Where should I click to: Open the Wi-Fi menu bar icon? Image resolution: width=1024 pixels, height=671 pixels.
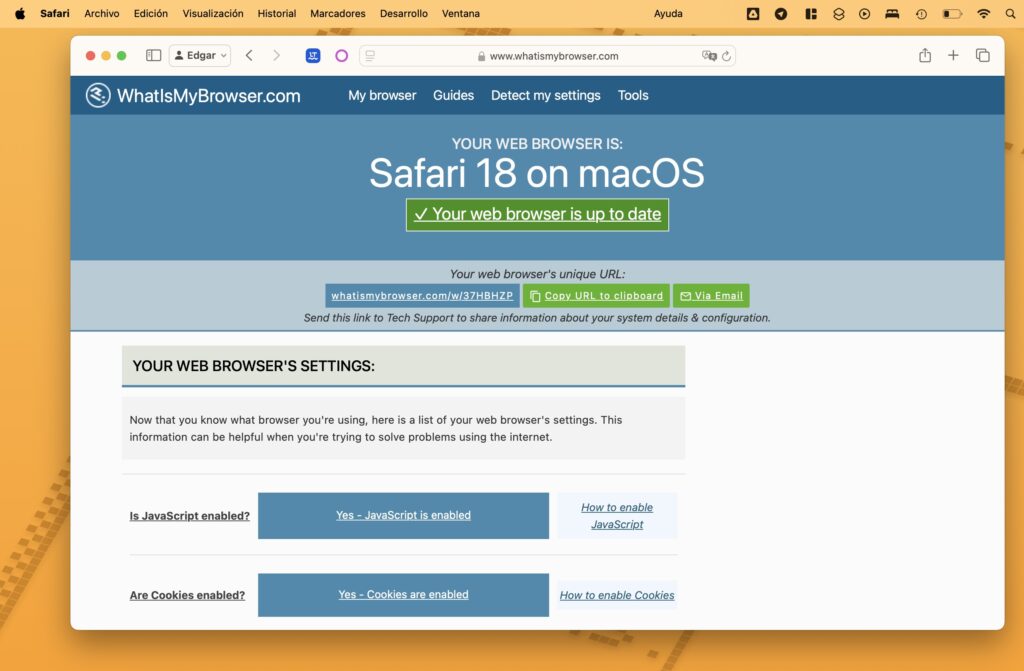click(x=984, y=14)
